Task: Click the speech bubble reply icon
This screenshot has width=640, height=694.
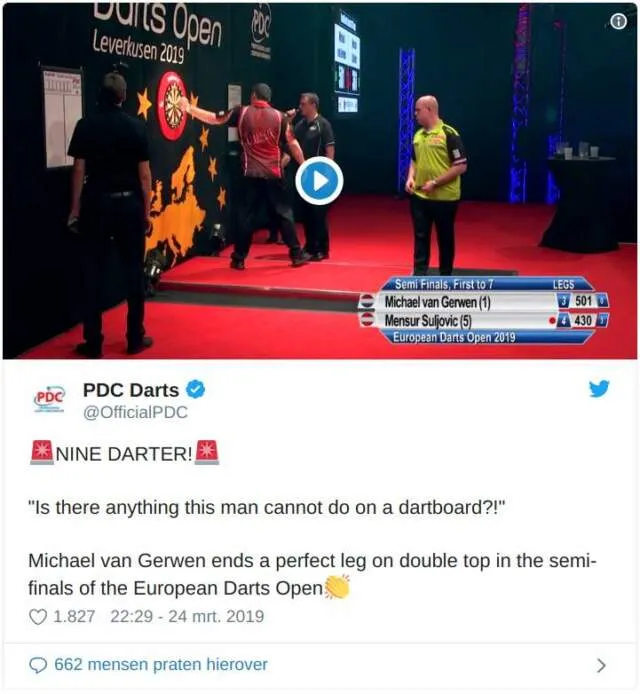Action: pyautogui.click(x=38, y=665)
